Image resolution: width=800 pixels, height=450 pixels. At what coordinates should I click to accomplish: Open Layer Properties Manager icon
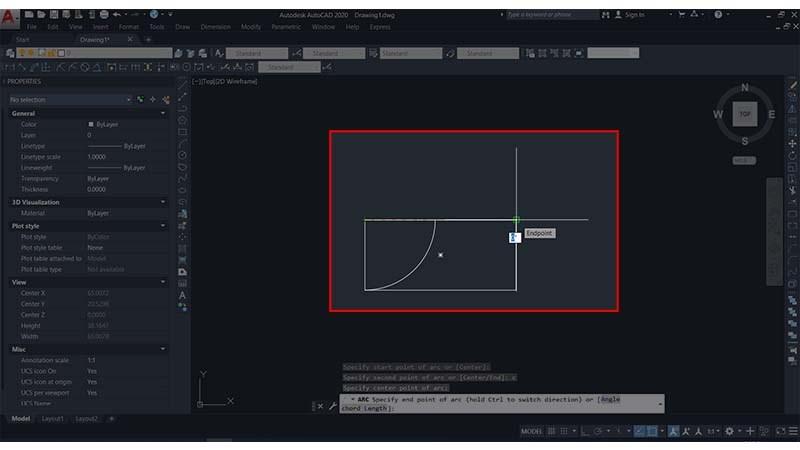point(10,53)
